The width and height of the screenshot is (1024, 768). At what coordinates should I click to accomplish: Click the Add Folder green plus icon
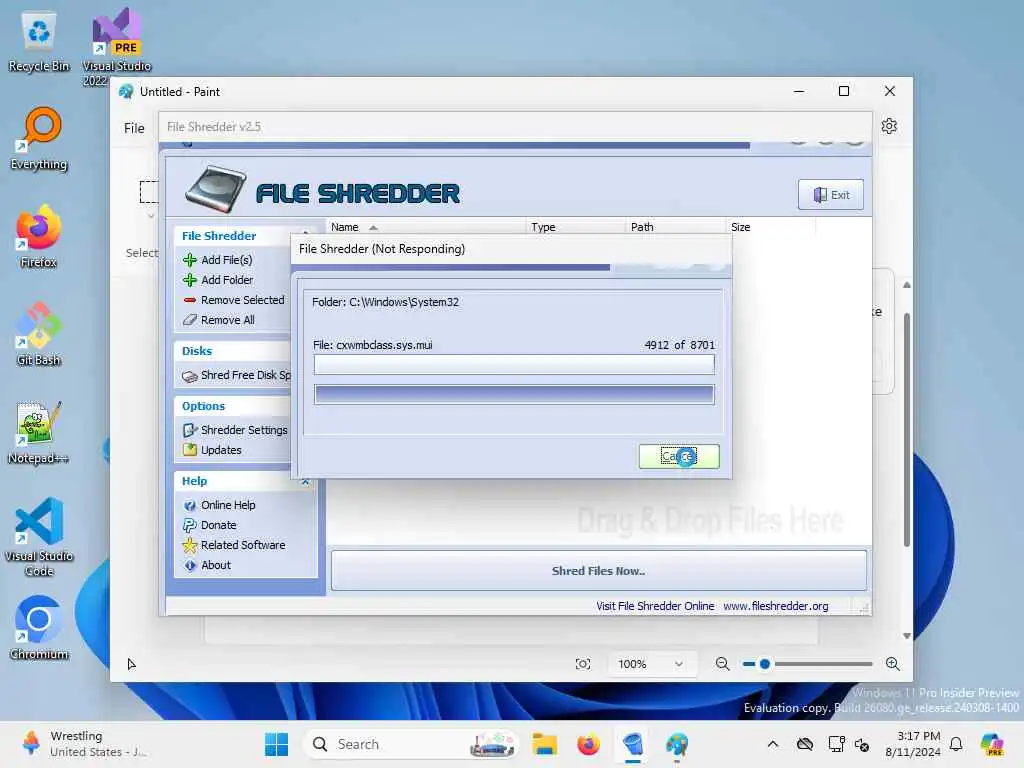coord(190,280)
